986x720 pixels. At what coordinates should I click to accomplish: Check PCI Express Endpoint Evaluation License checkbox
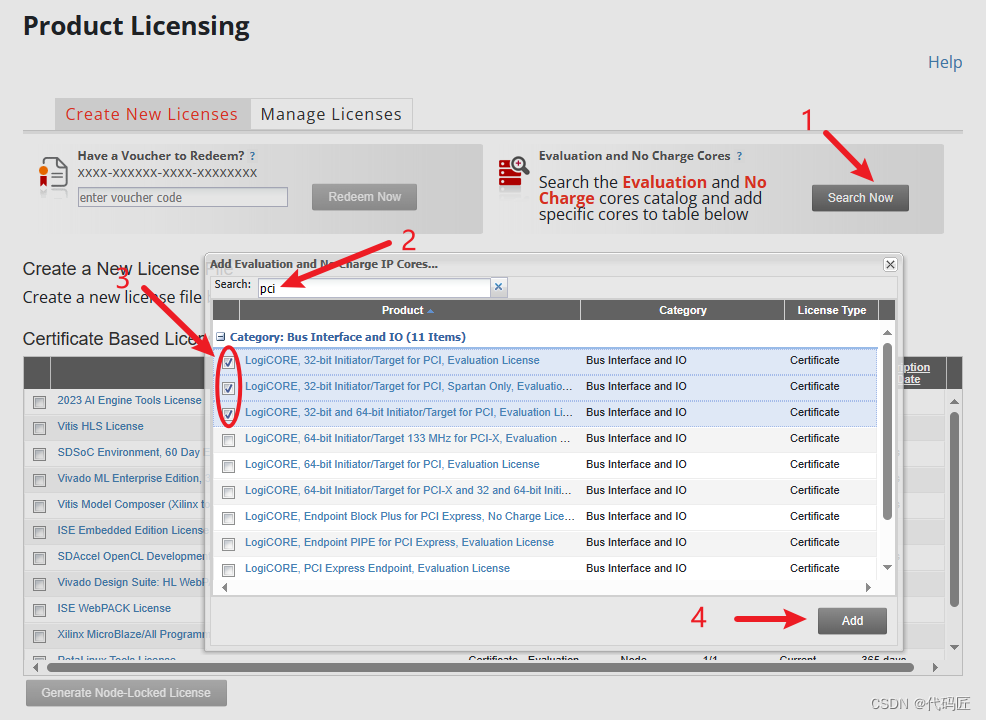click(228, 570)
